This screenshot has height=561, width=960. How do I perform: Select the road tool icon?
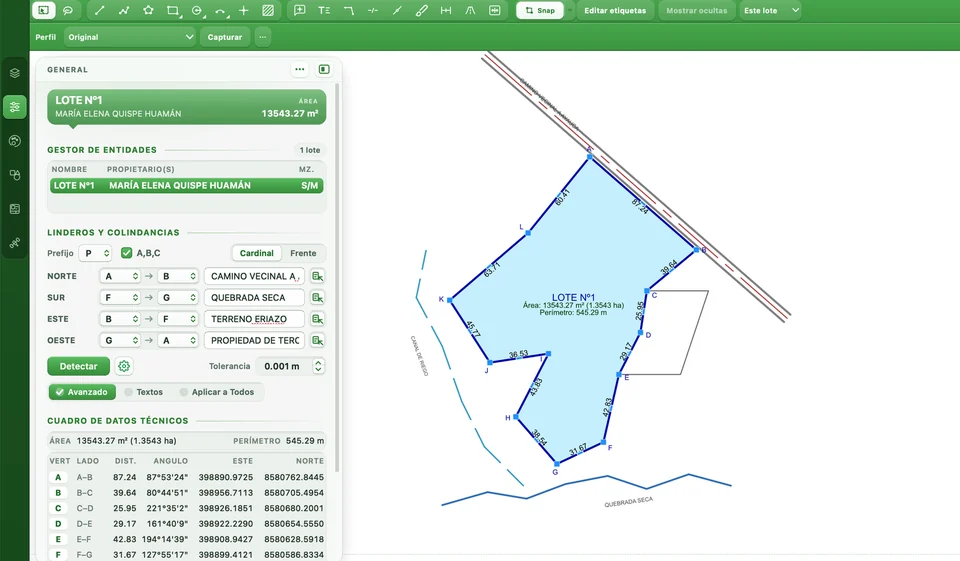tap(470, 10)
